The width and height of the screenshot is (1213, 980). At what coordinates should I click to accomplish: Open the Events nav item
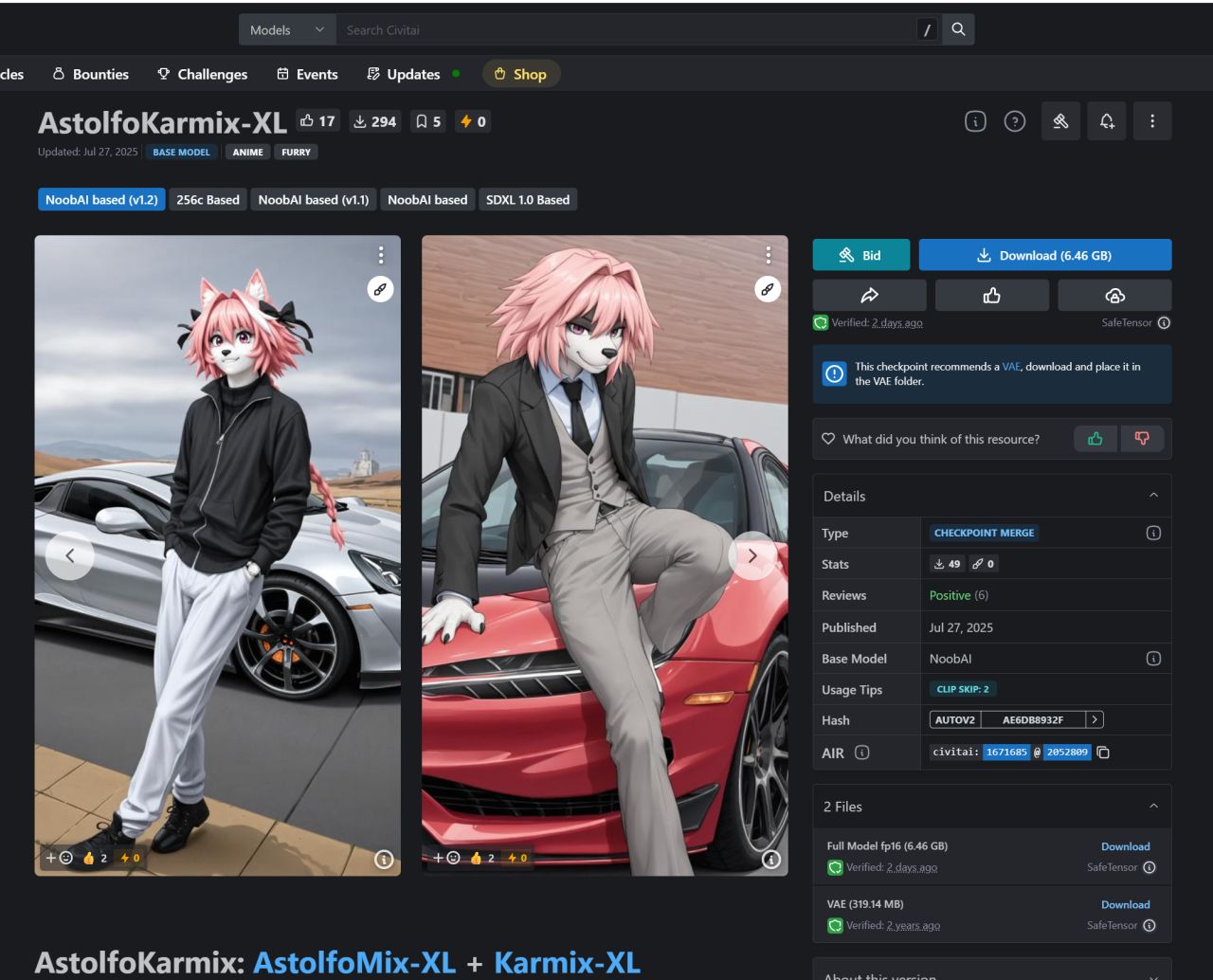307,74
